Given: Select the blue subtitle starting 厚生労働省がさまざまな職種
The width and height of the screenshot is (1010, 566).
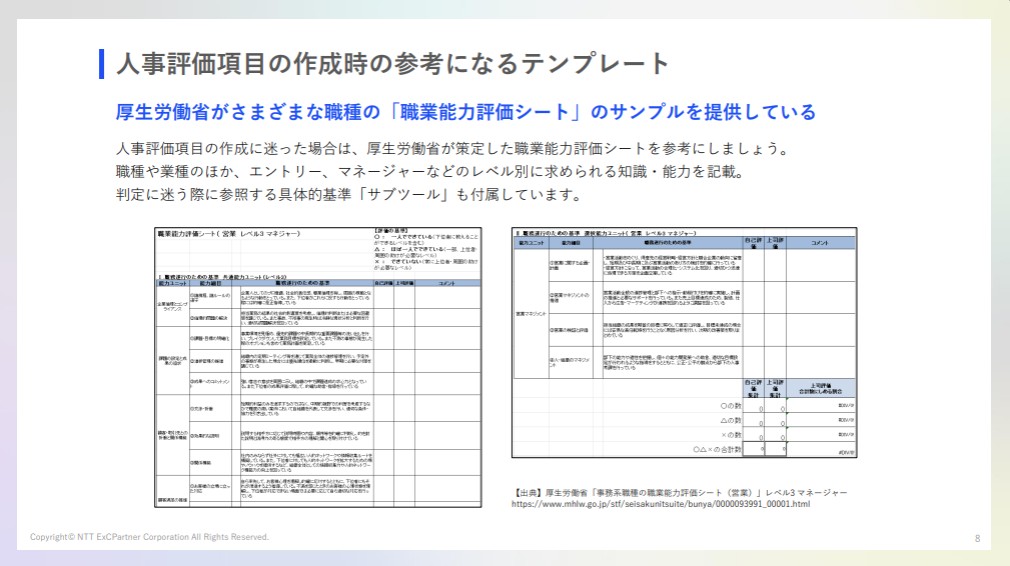Looking at the screenshot, I should point(466,112).
